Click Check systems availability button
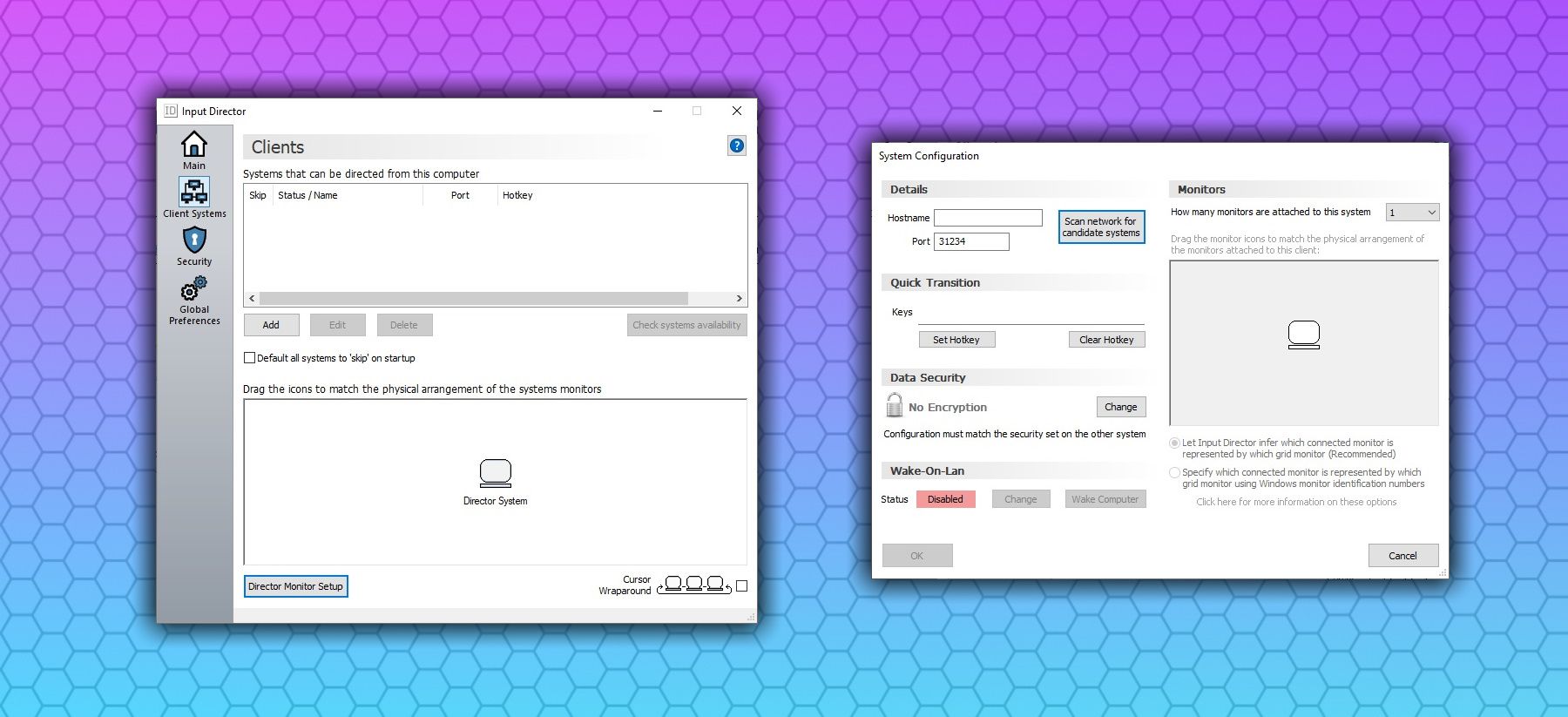 686,325
